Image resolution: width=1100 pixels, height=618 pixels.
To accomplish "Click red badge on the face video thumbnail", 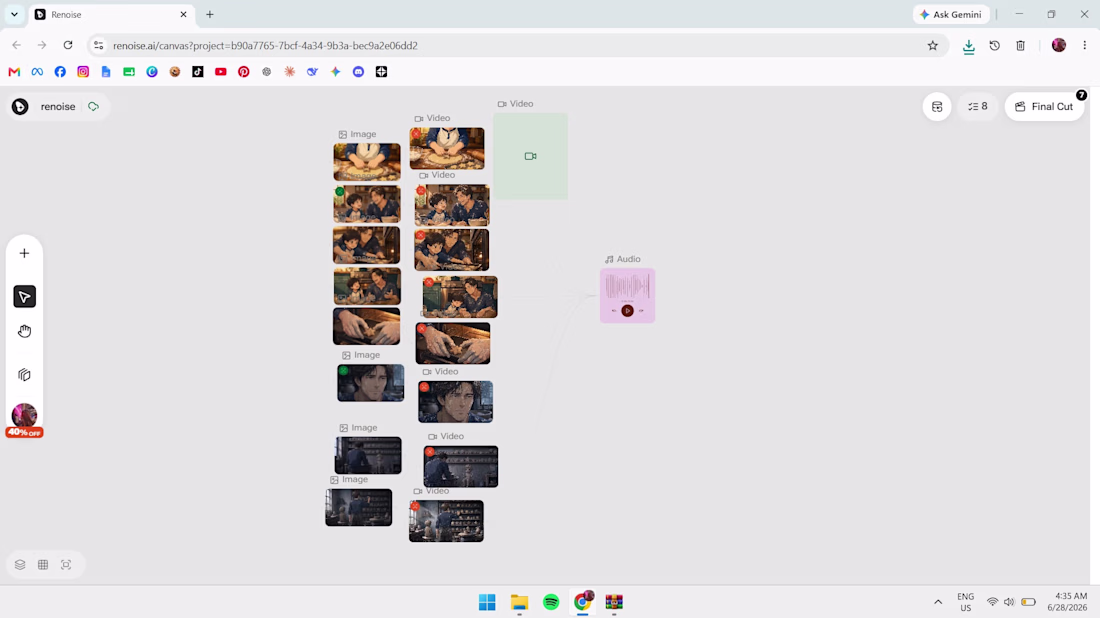I will (x=424, y=387).
